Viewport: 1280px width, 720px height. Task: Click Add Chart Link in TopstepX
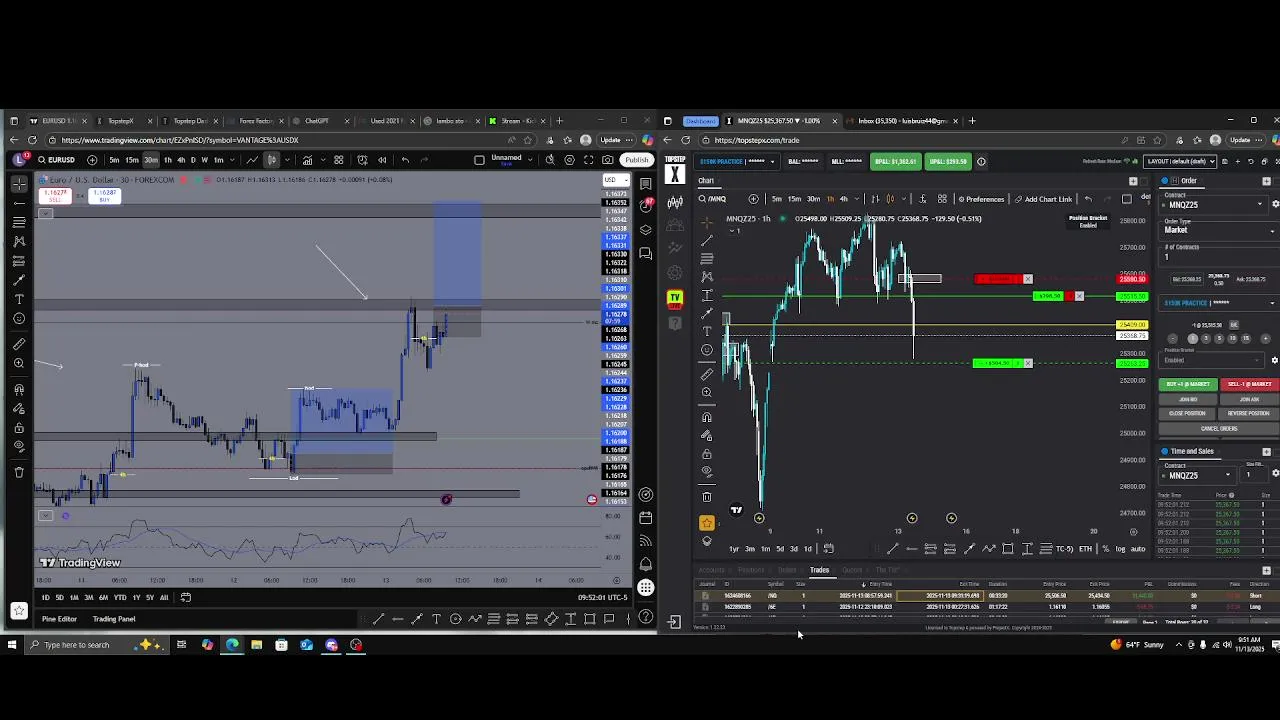[1043, 199]
